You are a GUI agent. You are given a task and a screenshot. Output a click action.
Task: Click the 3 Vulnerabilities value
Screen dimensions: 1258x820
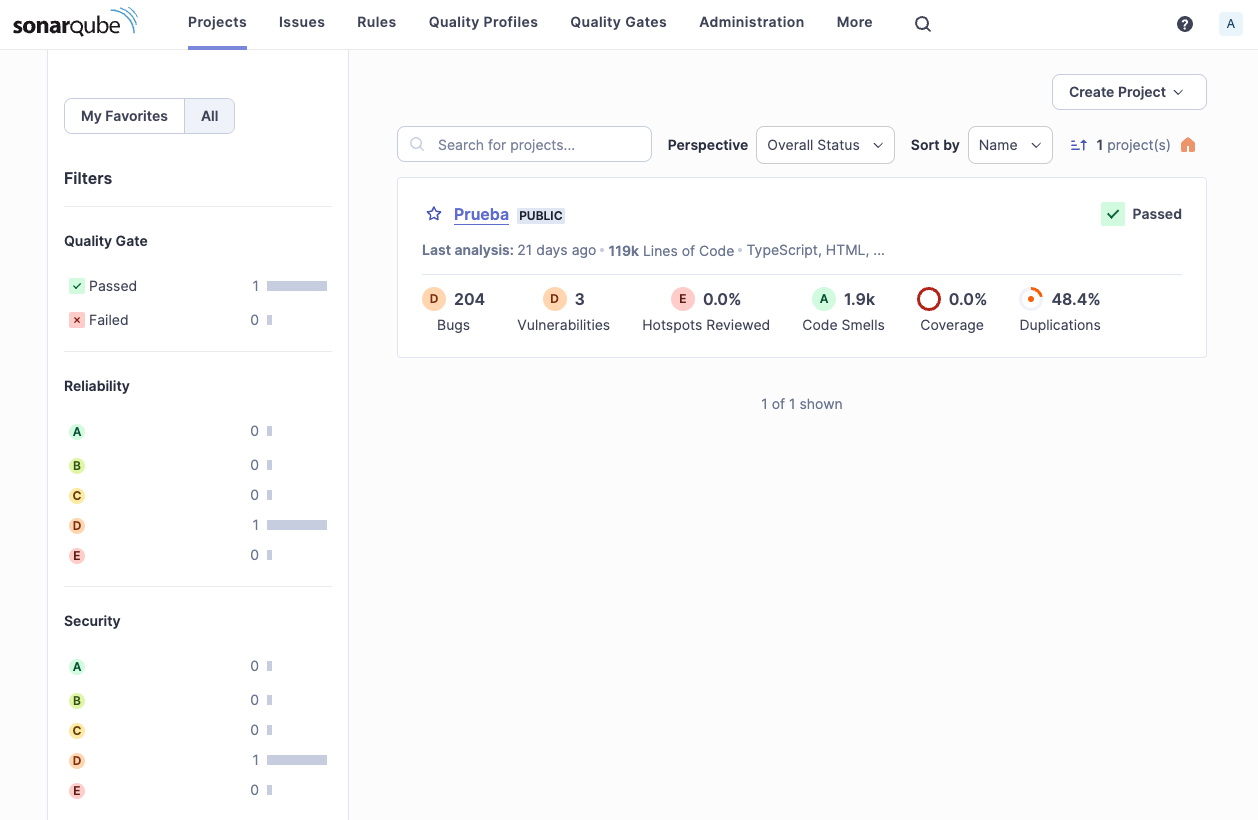[580, 299]
